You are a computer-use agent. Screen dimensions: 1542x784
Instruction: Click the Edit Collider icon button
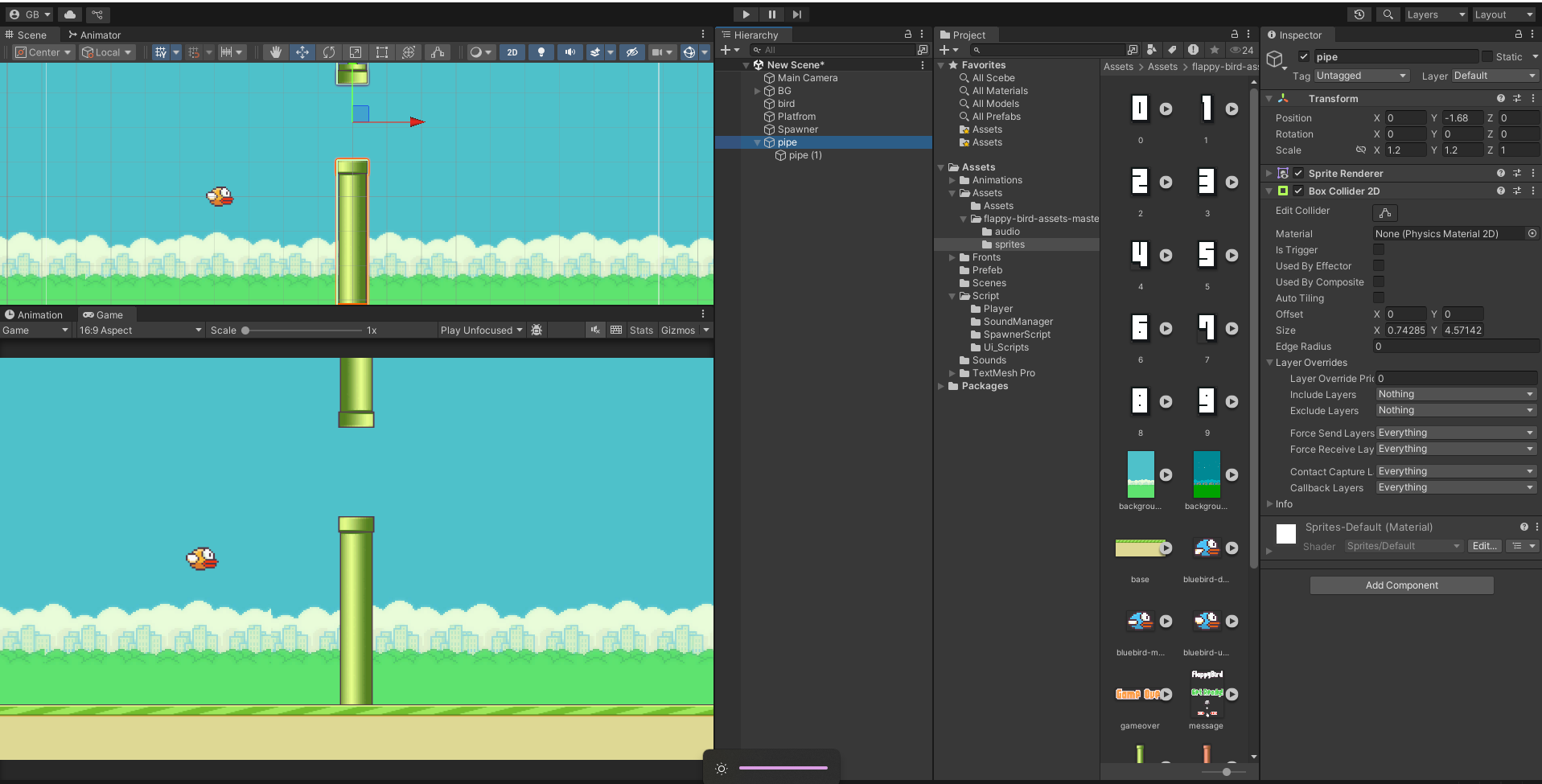pos(1385,212)
